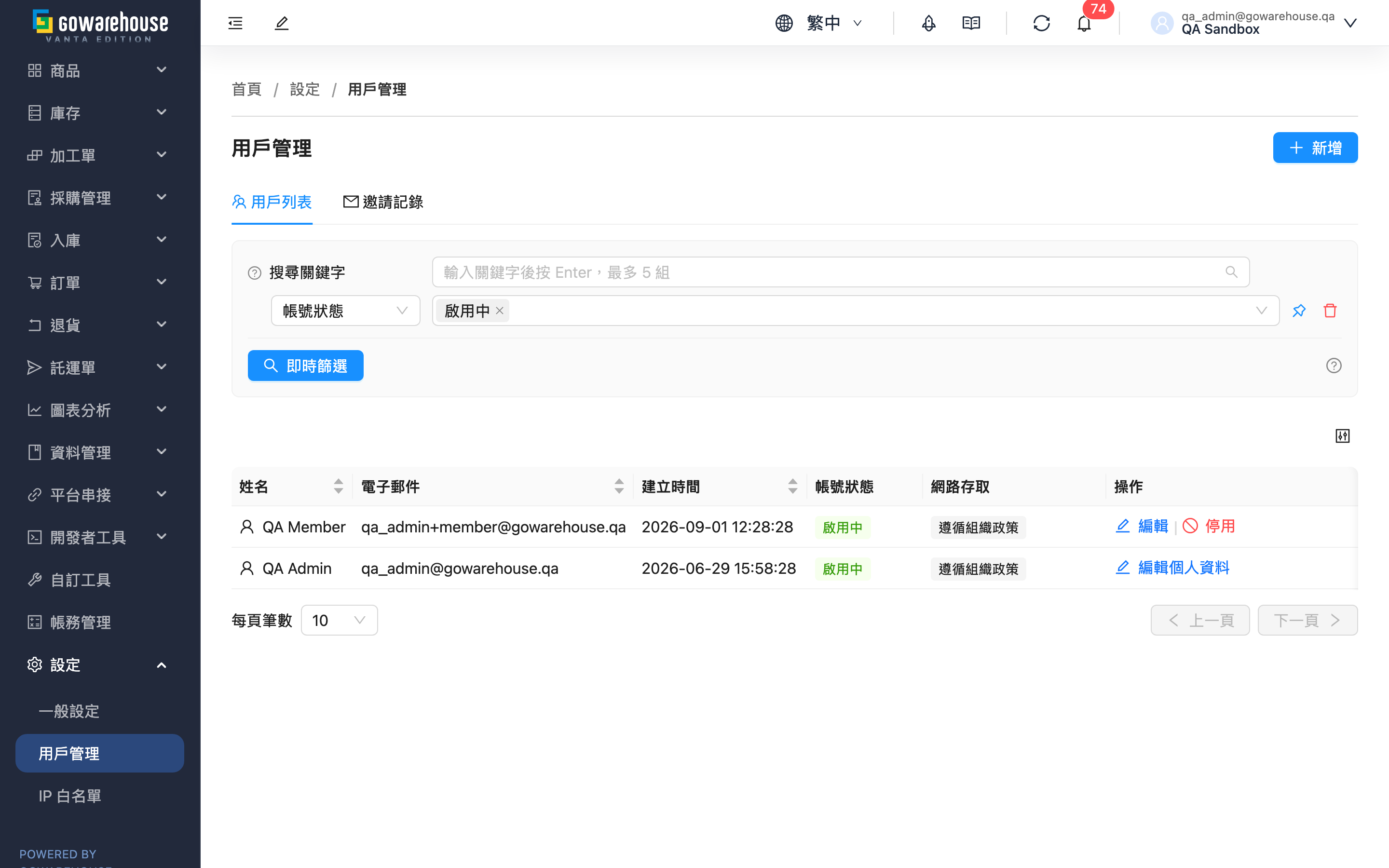Switch to the 邀請記錄 tab

coord(383,202)
